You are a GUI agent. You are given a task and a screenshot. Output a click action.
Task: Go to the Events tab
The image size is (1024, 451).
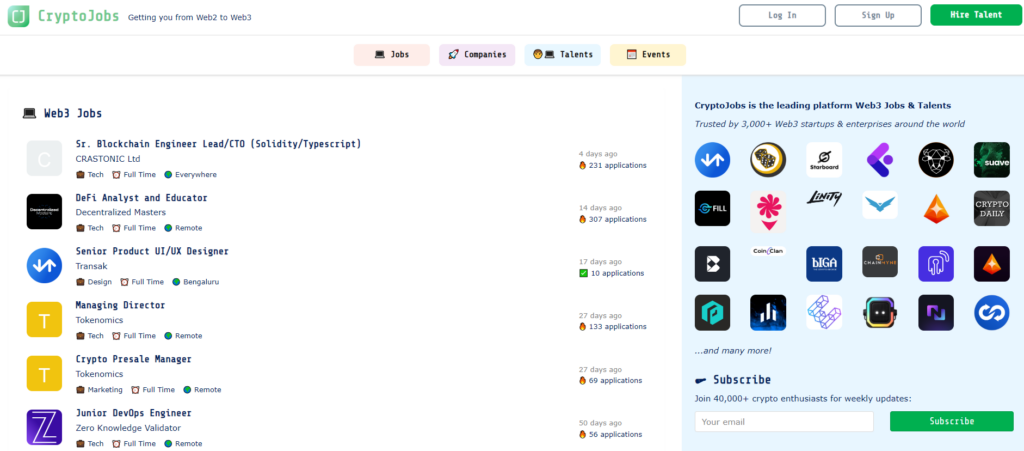647,55
